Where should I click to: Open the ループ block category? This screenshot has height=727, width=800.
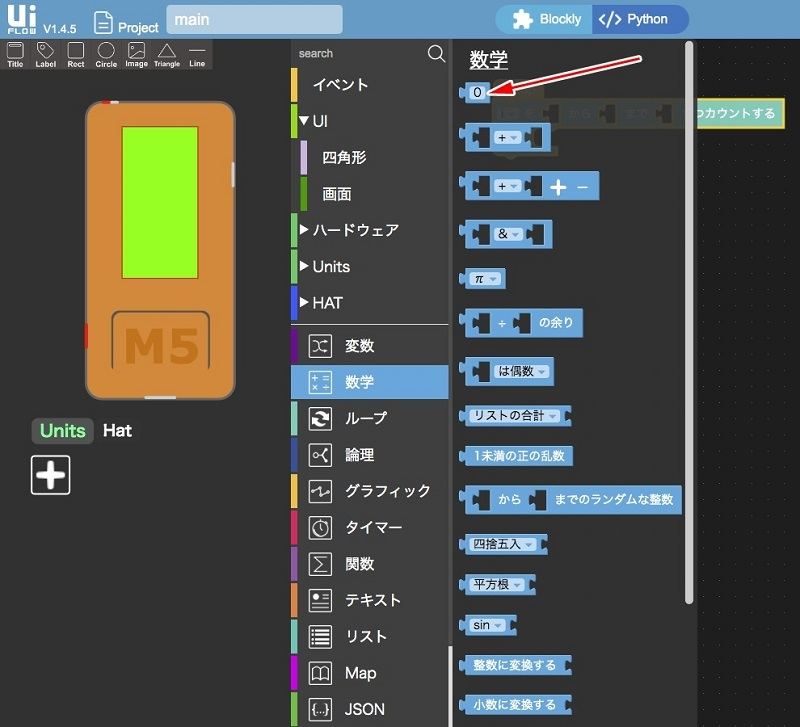click(365, 418)
